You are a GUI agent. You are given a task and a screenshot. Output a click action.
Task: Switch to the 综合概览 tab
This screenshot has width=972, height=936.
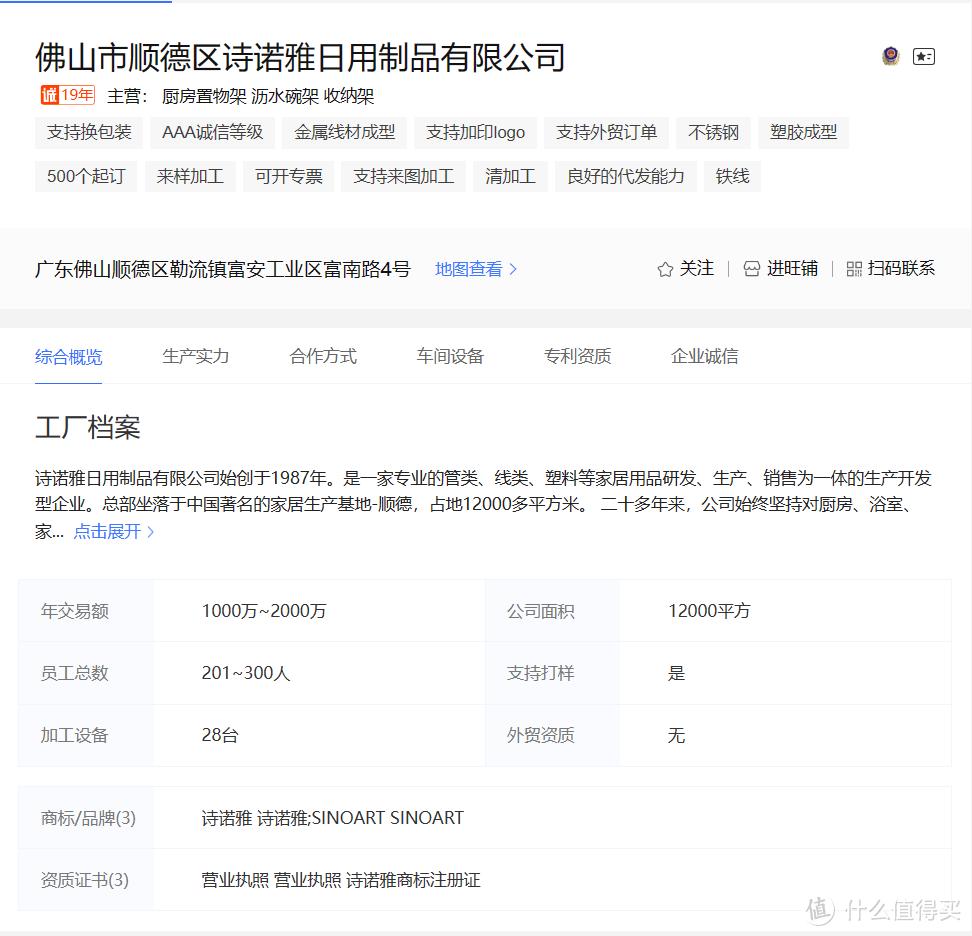69,356
